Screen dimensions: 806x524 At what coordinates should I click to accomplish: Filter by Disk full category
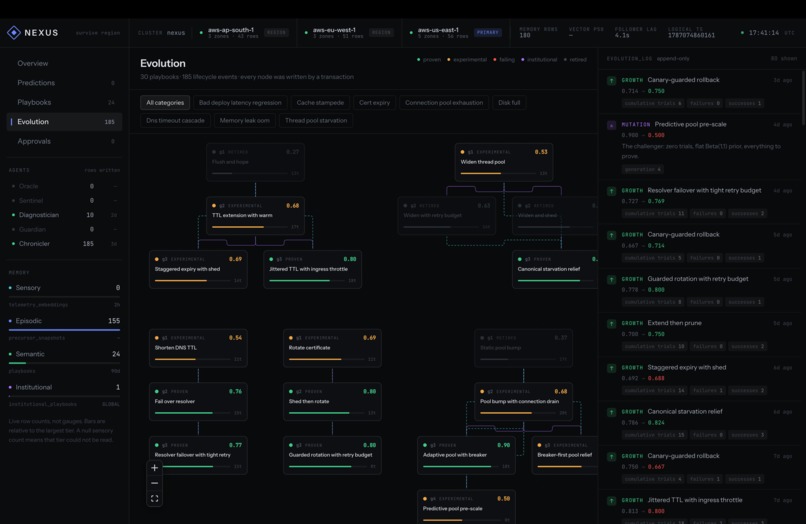point(509,103)
